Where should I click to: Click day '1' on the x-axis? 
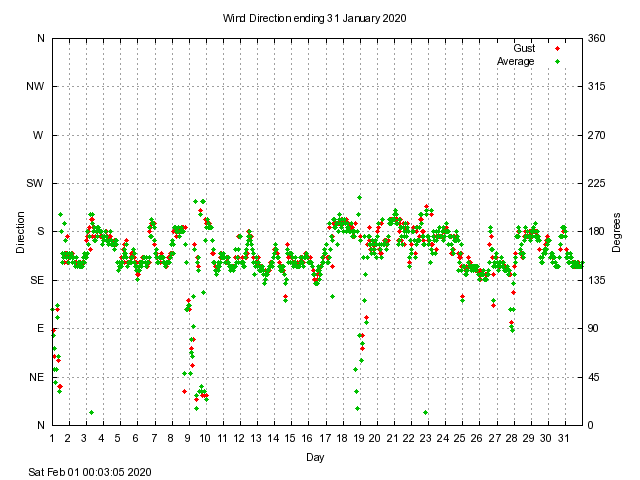tap(52, 438)
